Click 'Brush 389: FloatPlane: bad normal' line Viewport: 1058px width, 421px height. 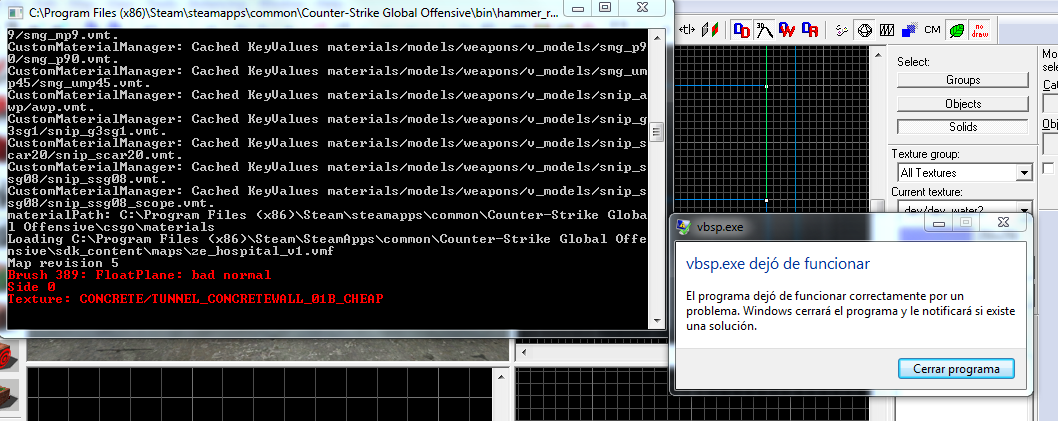139,275
